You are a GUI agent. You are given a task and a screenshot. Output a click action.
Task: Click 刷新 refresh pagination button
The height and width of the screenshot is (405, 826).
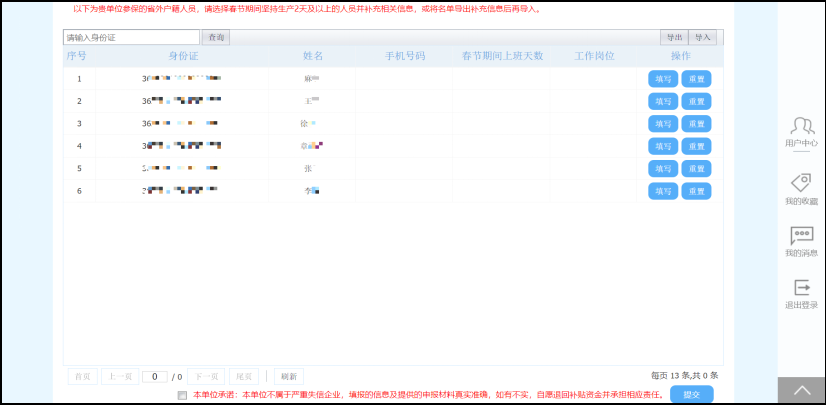289,377
